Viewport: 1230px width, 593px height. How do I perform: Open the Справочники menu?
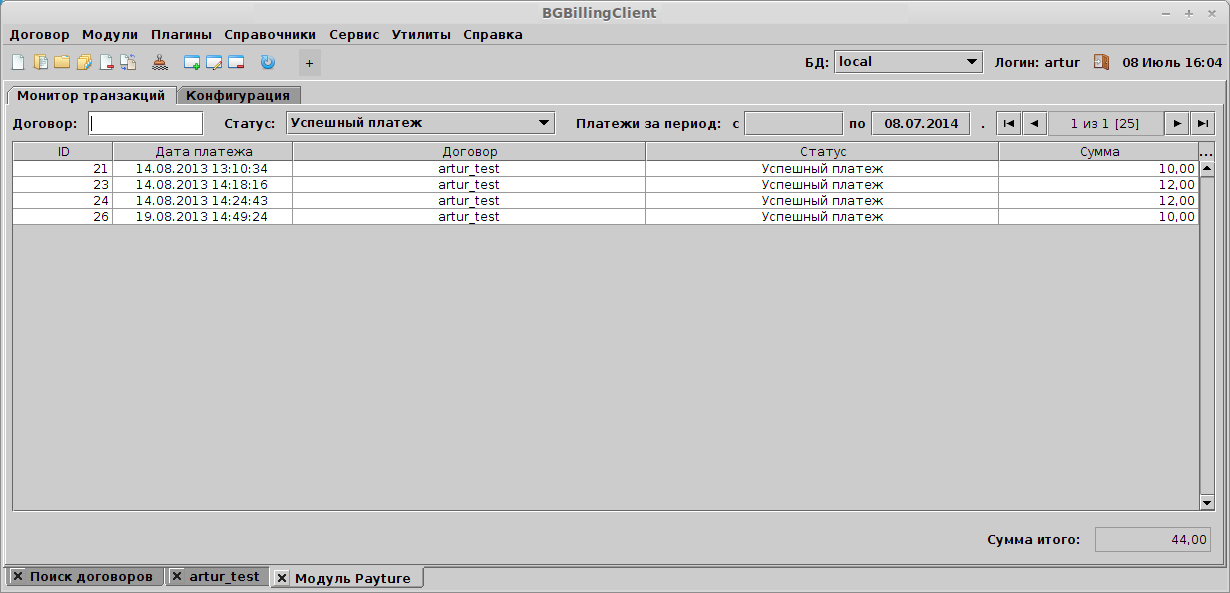270,33
